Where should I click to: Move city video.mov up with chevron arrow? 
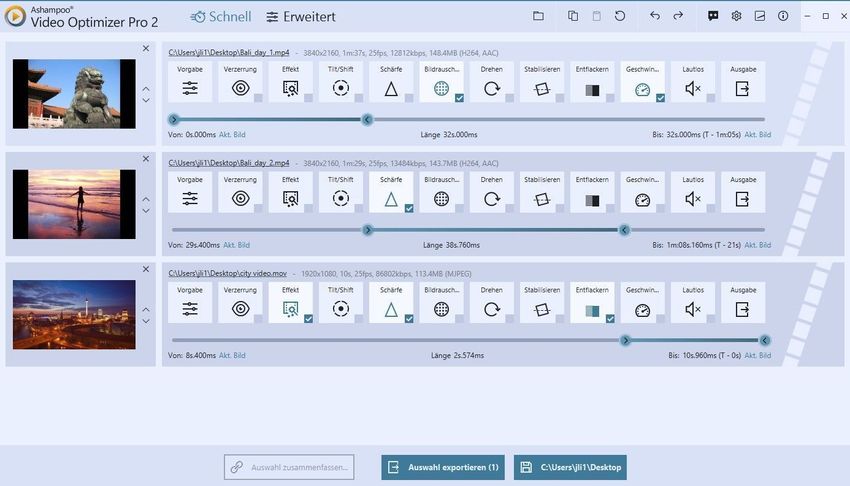(x=146, y=308)
